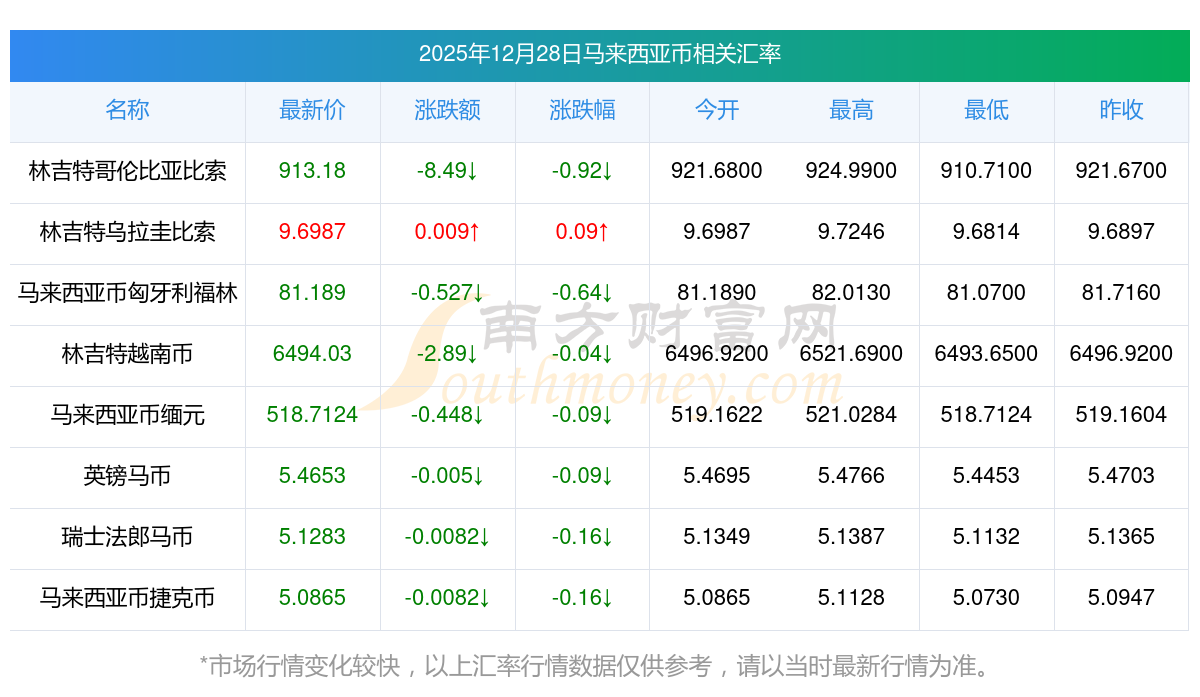The image size is (1200, 697).
Task: Click the opening value 5.4695
Action: (x=717, y=476)
